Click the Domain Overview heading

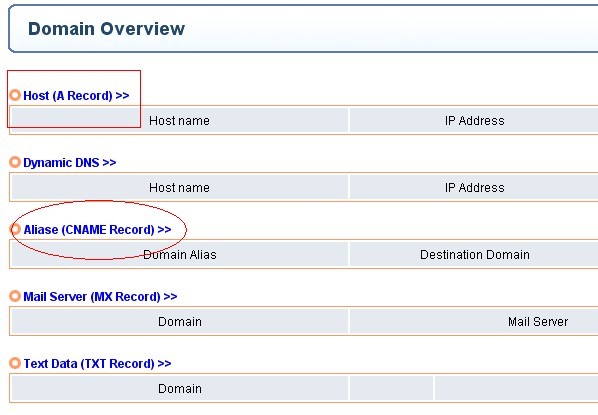[x=106, y=29]
